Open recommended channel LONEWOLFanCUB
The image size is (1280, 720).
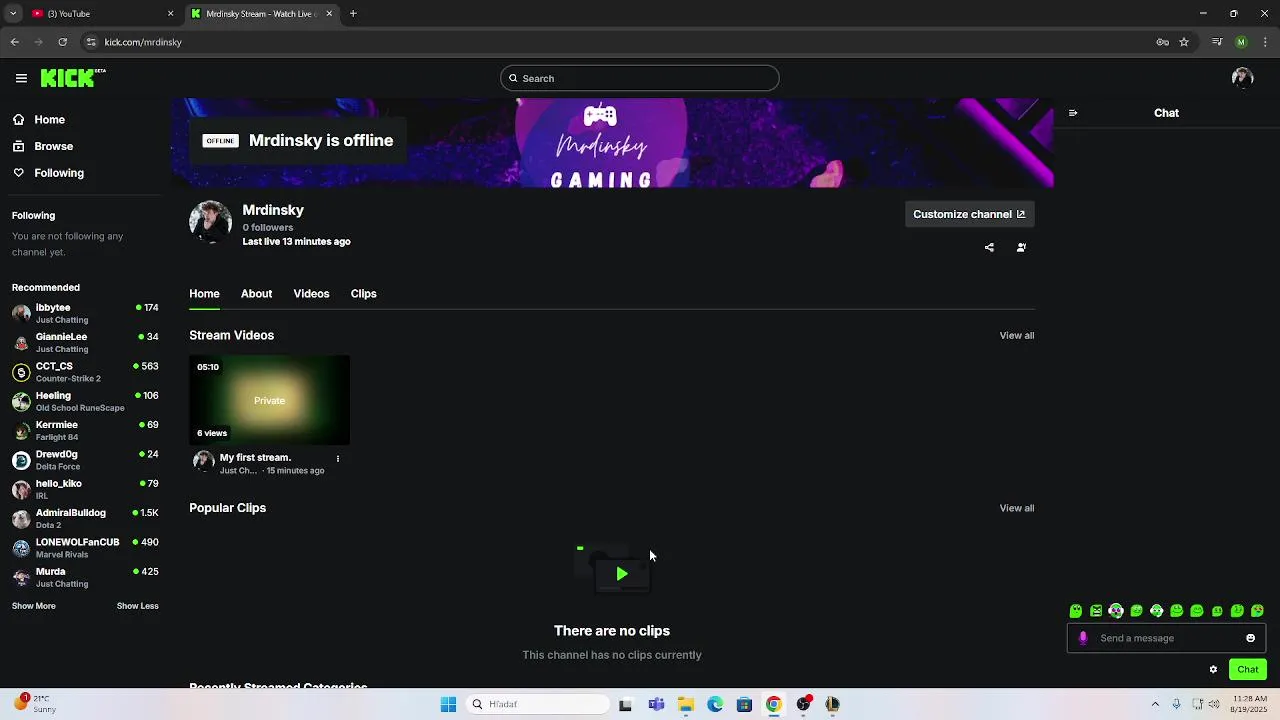(85, 548)
